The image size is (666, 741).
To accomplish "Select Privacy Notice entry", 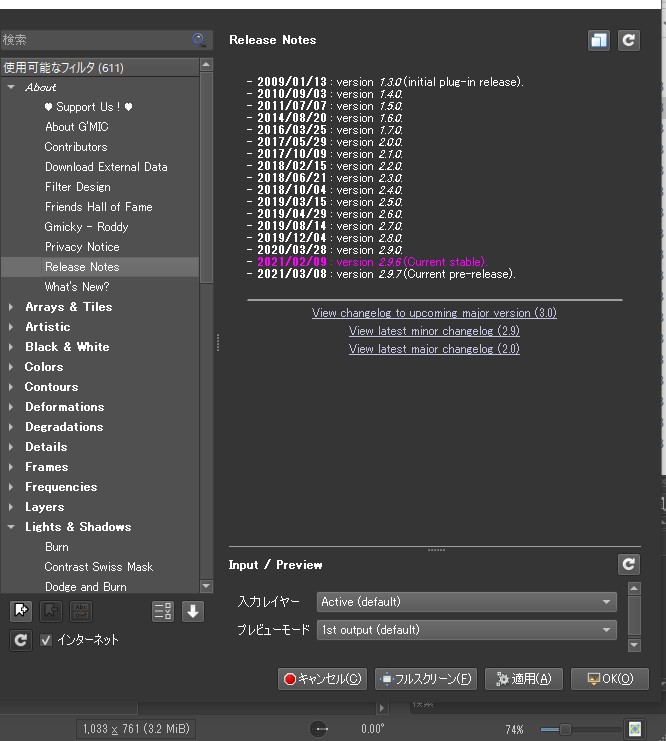I will 82,247.
